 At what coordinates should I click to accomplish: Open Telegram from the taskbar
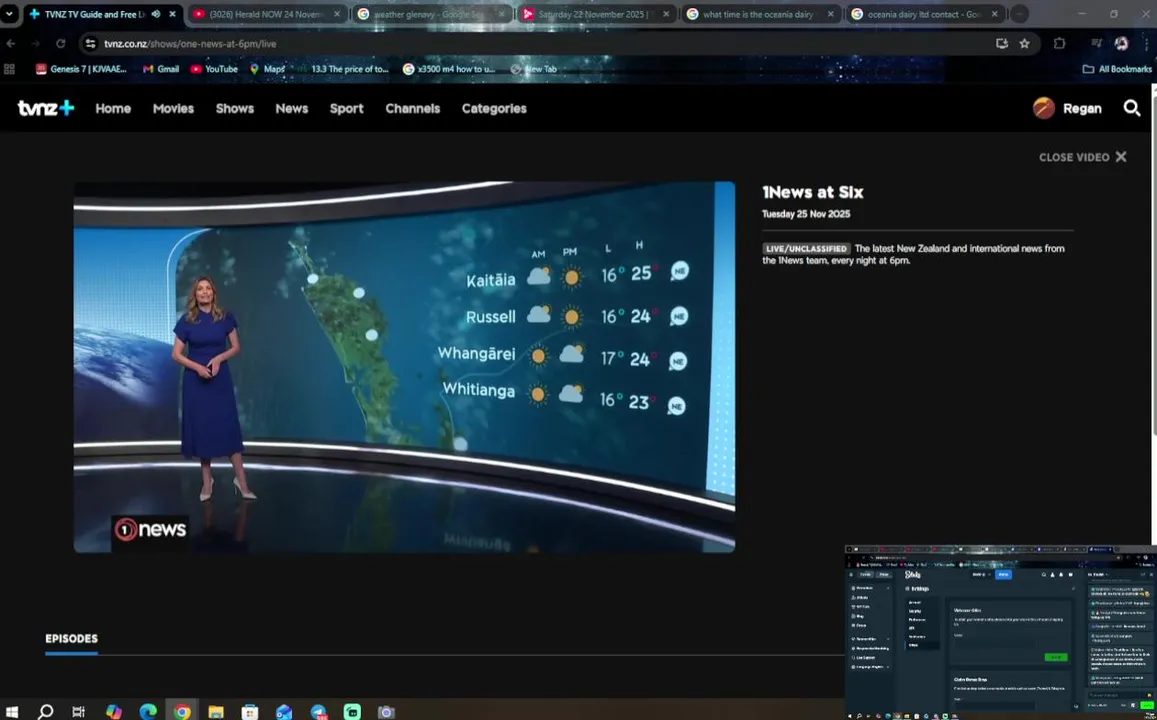319,712
